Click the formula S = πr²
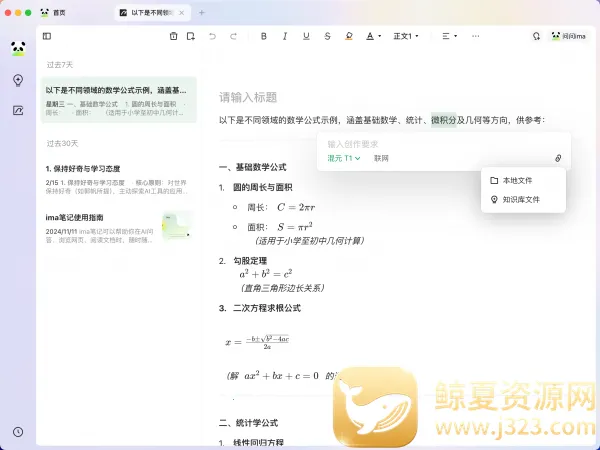Image resolution: width=600 pixels, height=450 pixels. coord(295,227)
